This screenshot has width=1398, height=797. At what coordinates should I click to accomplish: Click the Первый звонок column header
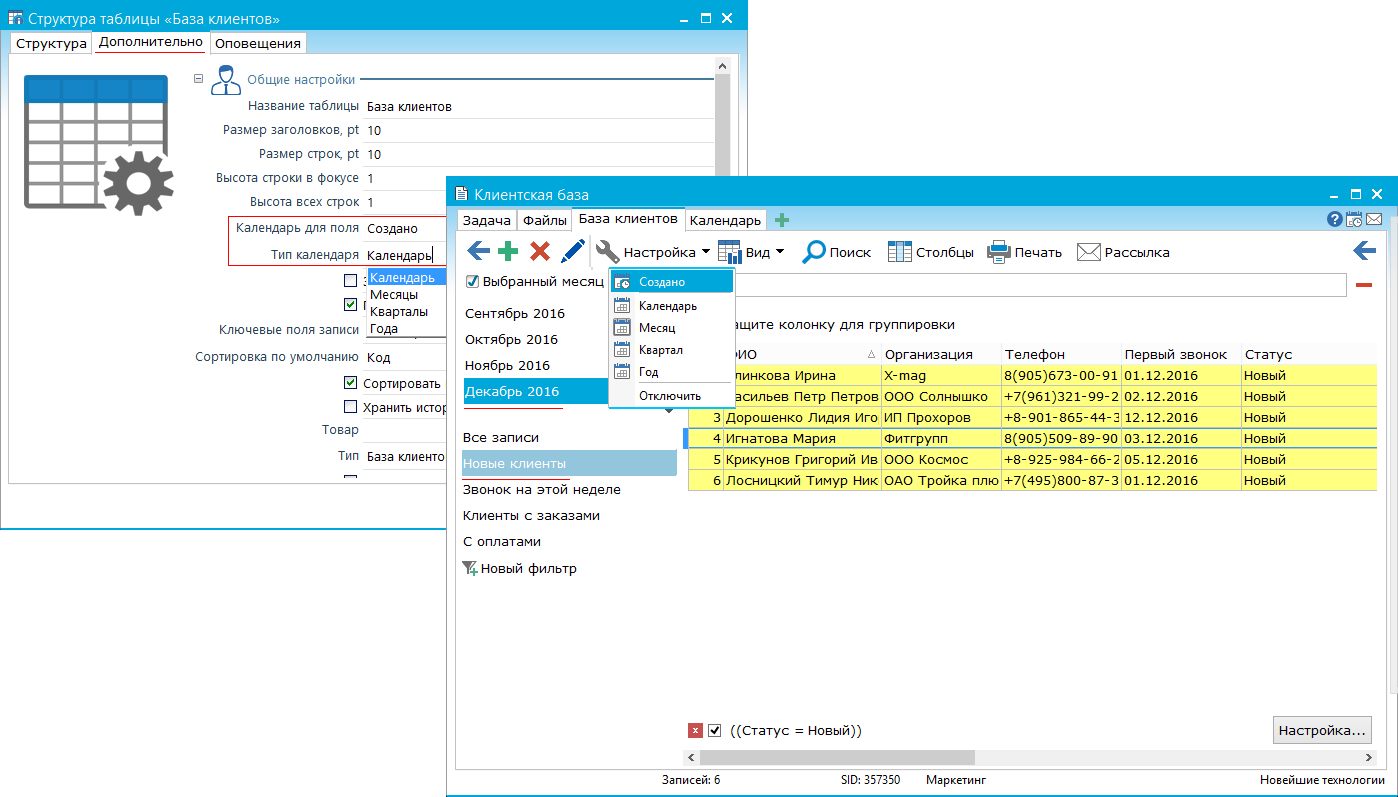[1180, 354]
